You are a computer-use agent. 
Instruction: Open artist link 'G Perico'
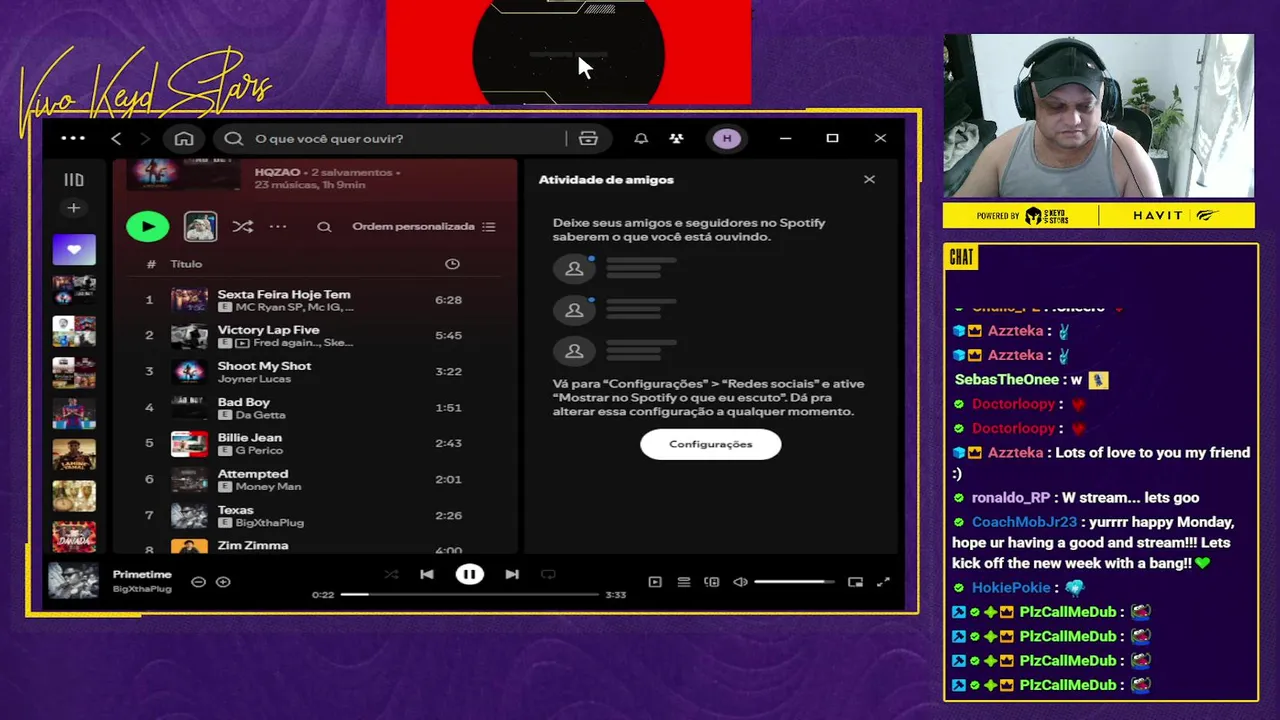point(259,451)
